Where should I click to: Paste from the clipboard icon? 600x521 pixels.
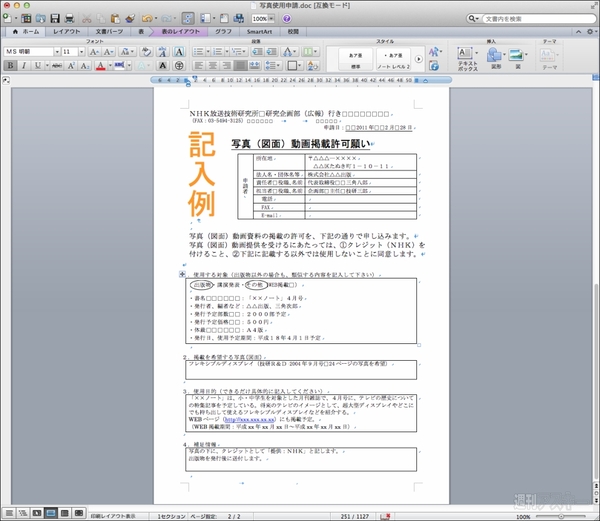(115, 18)
